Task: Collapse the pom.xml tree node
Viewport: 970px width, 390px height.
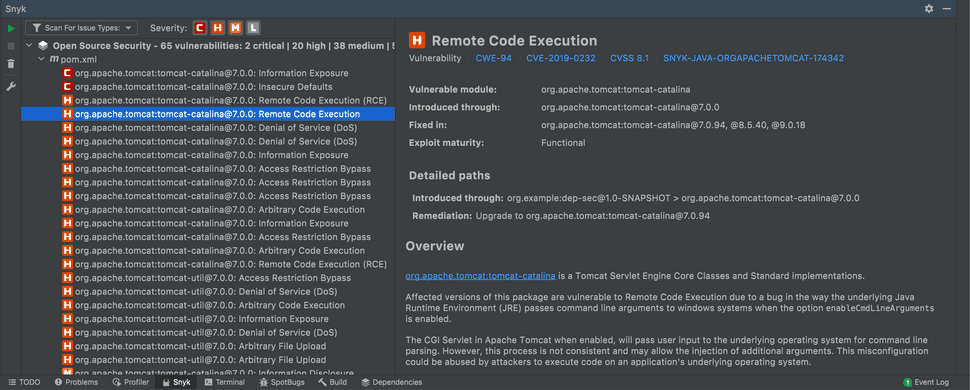Action: tap(41, 59)
